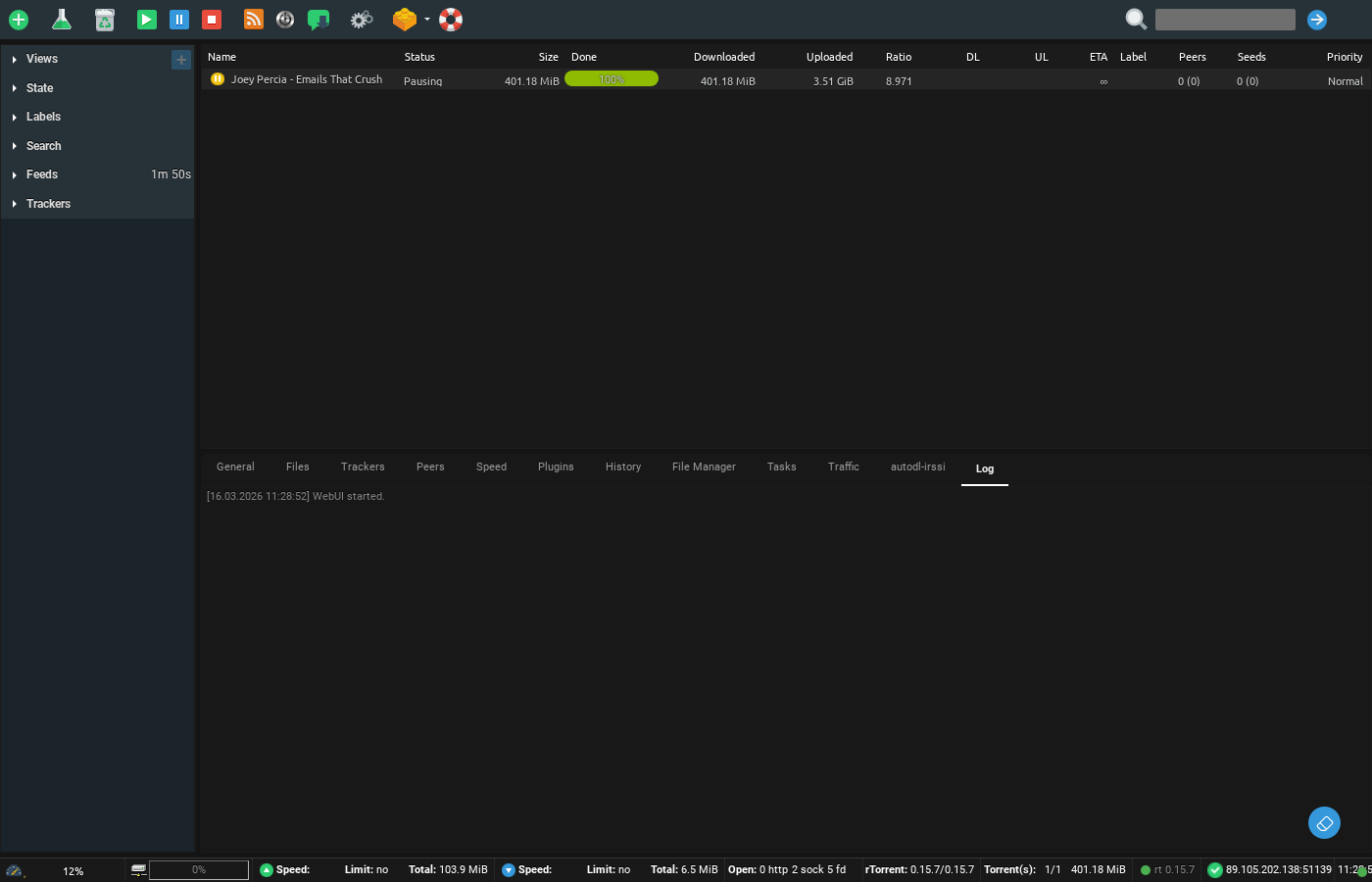Toggle the theme with the floating brush button
Screen dimensions: 1372x882
(x=1324, y=823)
